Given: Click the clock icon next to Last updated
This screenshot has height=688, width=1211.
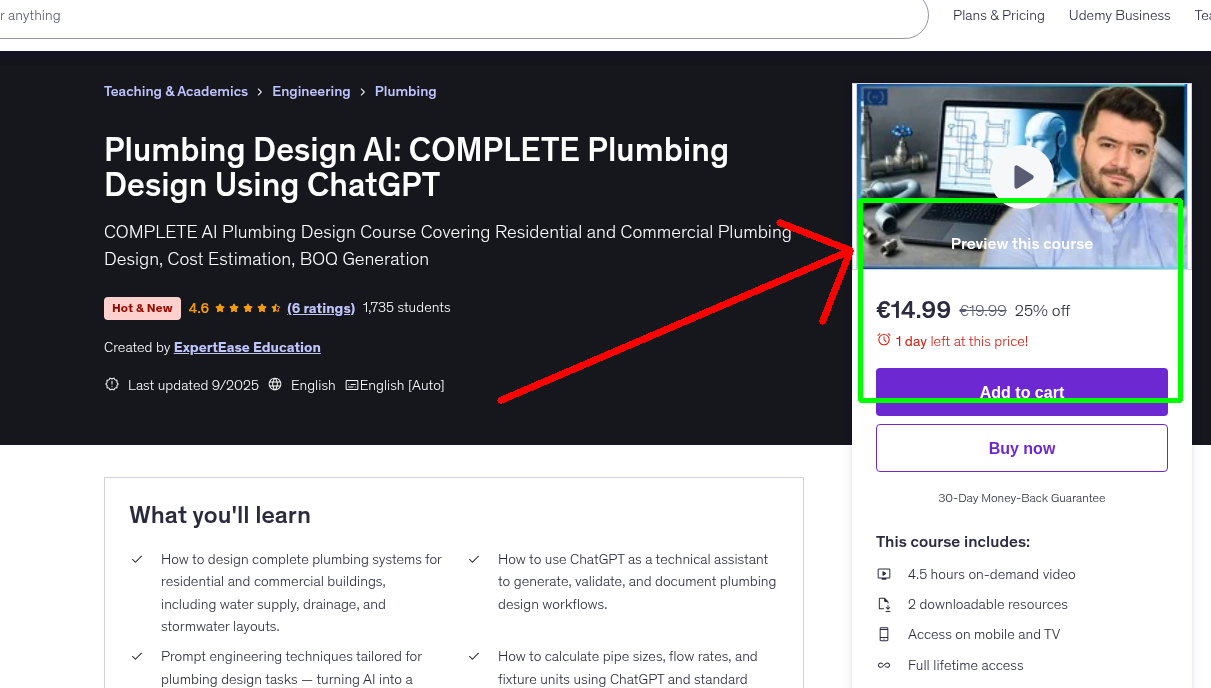Looking at the screenshot, I should 112,384.
